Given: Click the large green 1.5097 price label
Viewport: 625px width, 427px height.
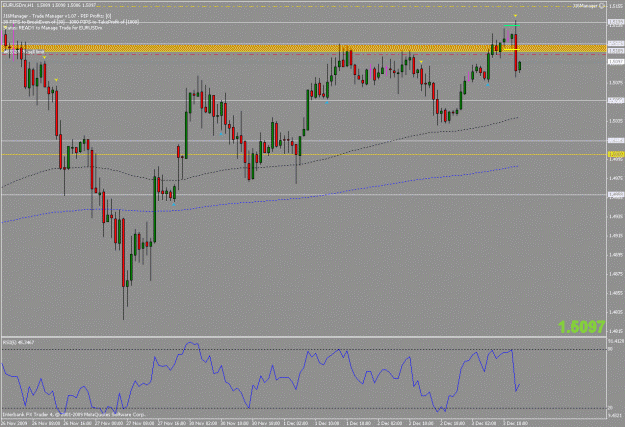Looking at the screenshot, I should pyautogui.click(x=582, y=327).
